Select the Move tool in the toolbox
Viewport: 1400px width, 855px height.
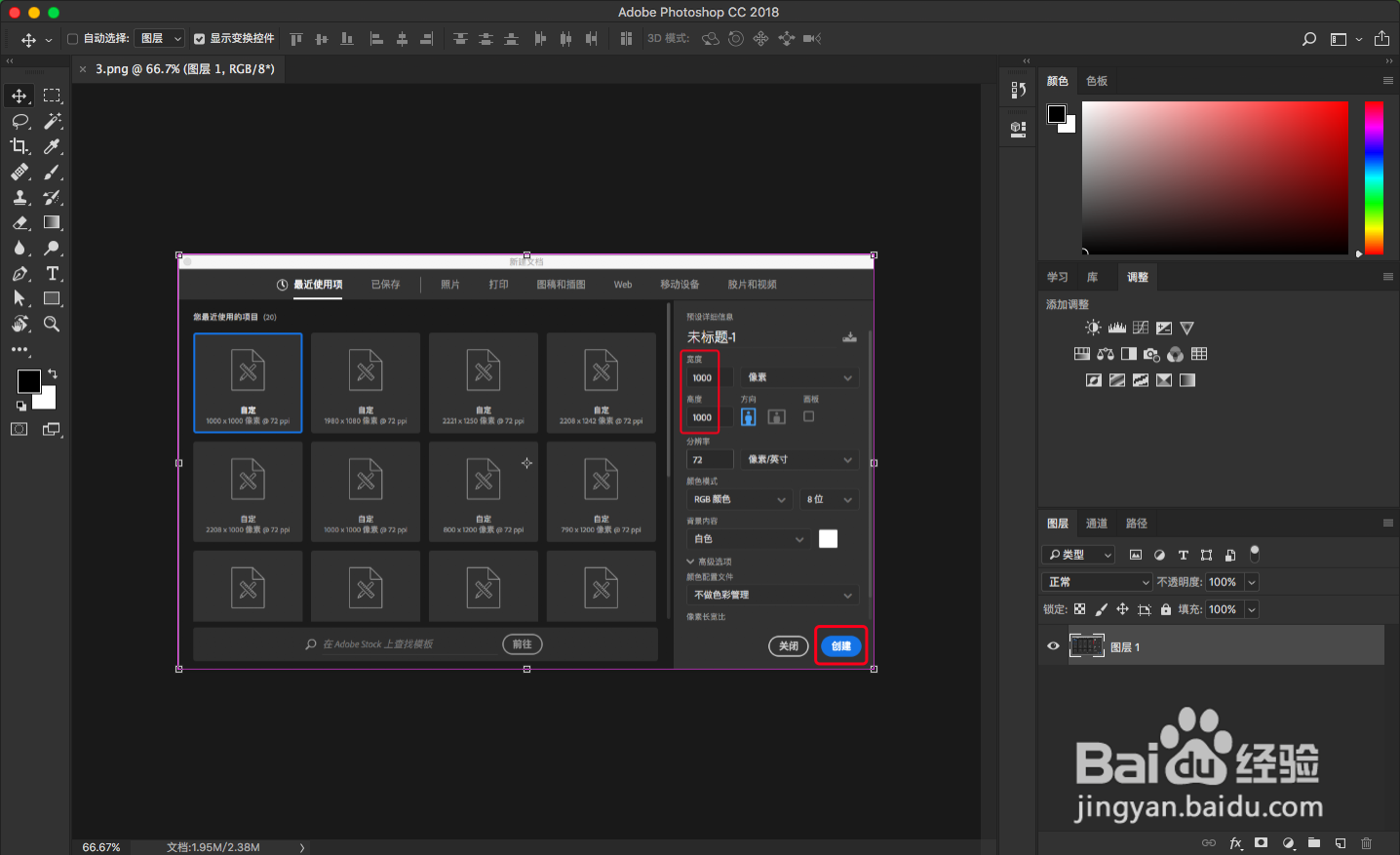coord(19,96)
